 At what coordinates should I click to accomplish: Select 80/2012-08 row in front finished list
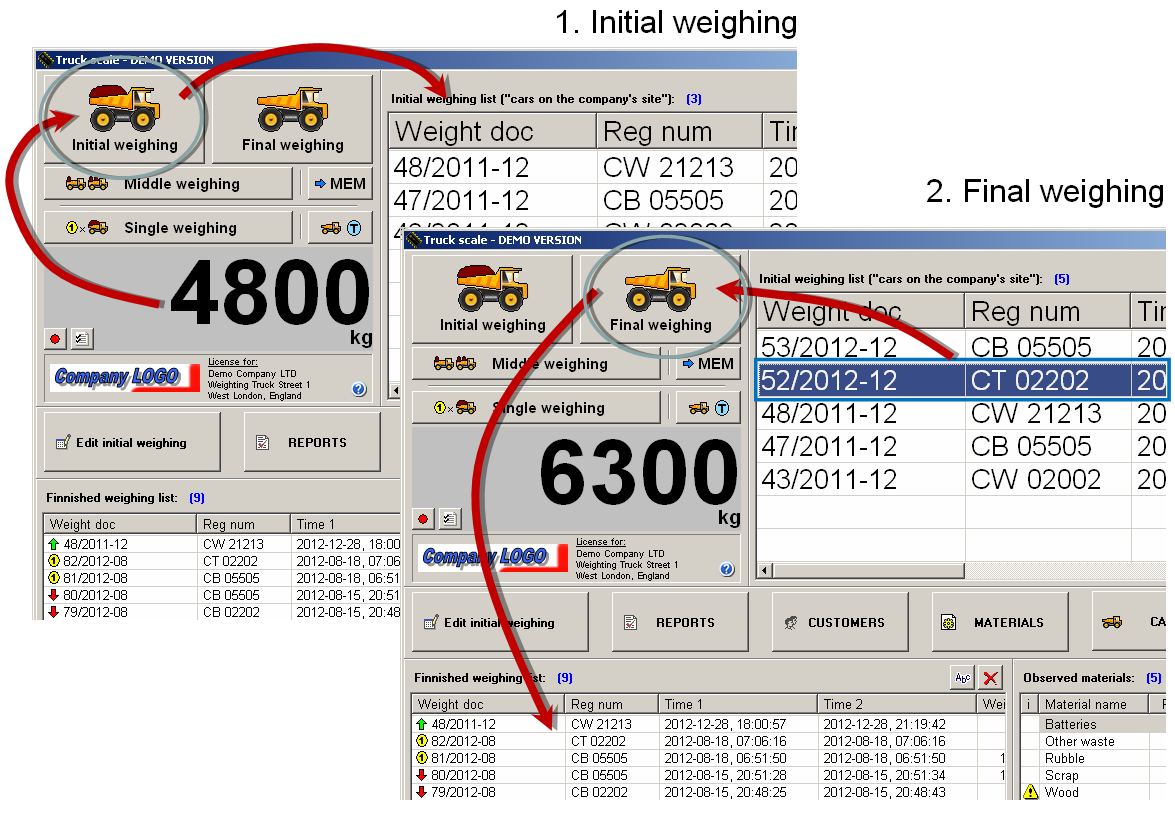click(x=709, y=775)
